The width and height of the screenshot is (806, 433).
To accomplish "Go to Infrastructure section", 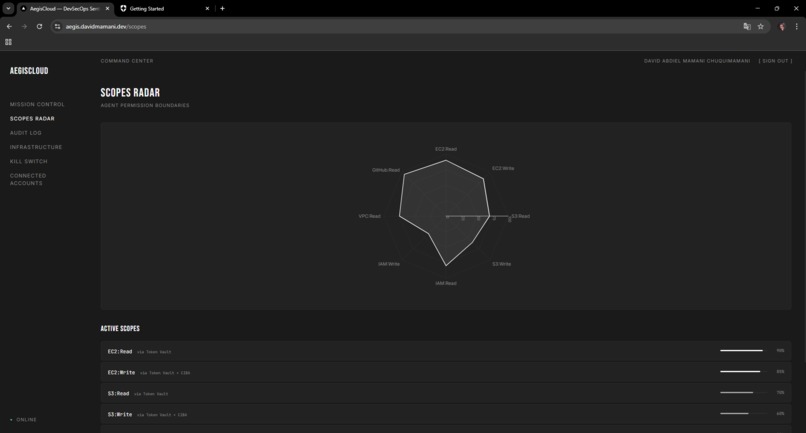I will coord(36,147).
